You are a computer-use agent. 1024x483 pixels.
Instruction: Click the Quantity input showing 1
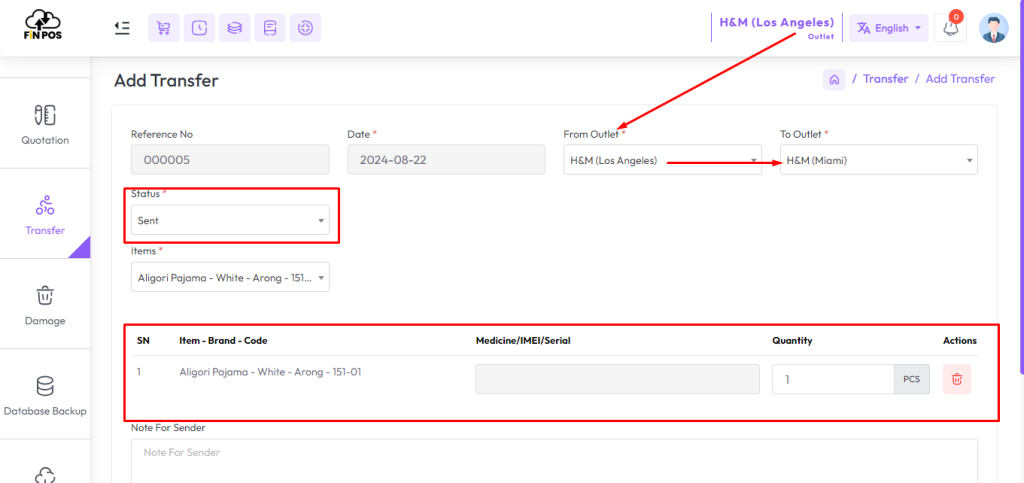coord(833,379)
